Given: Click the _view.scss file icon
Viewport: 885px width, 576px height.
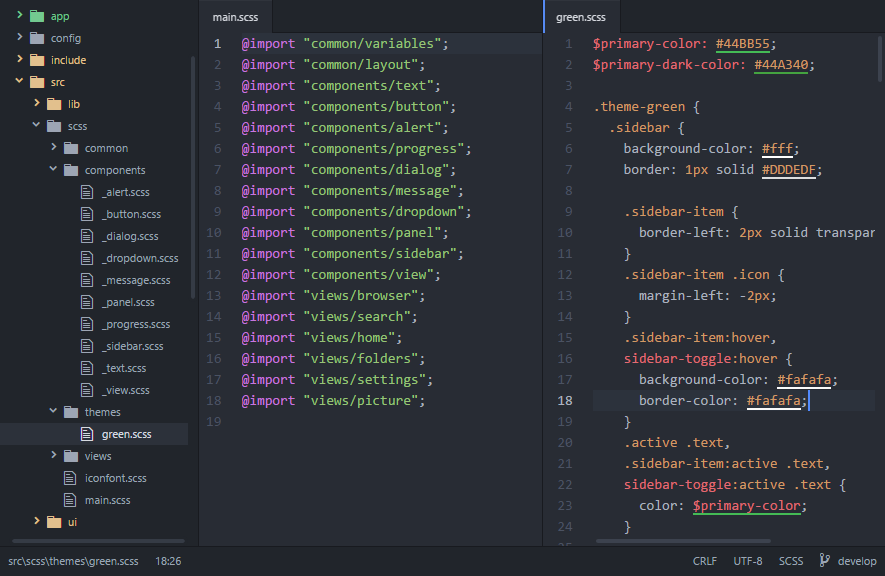Looking at the screenshot, I should [87, 390].
